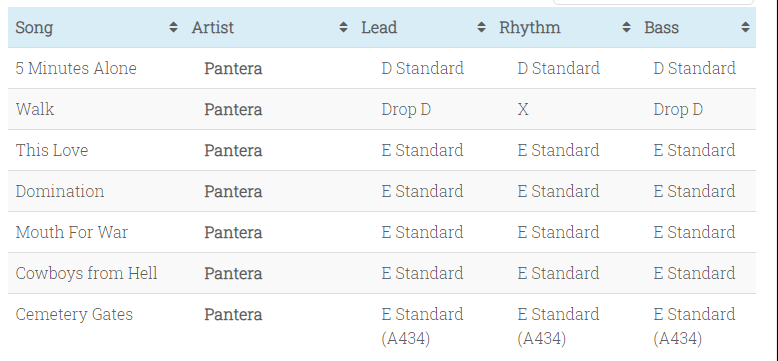
Task: Select the Bass column header label
Action: tap(661, 27)
